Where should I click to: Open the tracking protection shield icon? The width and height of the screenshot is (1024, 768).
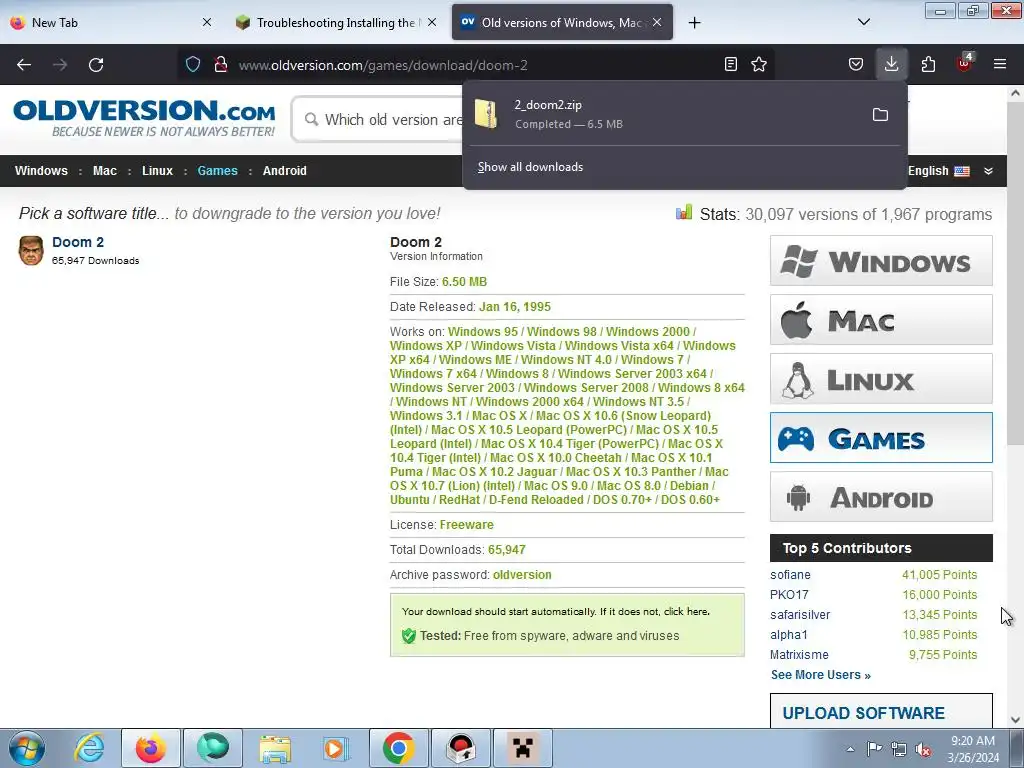point(193,64)
